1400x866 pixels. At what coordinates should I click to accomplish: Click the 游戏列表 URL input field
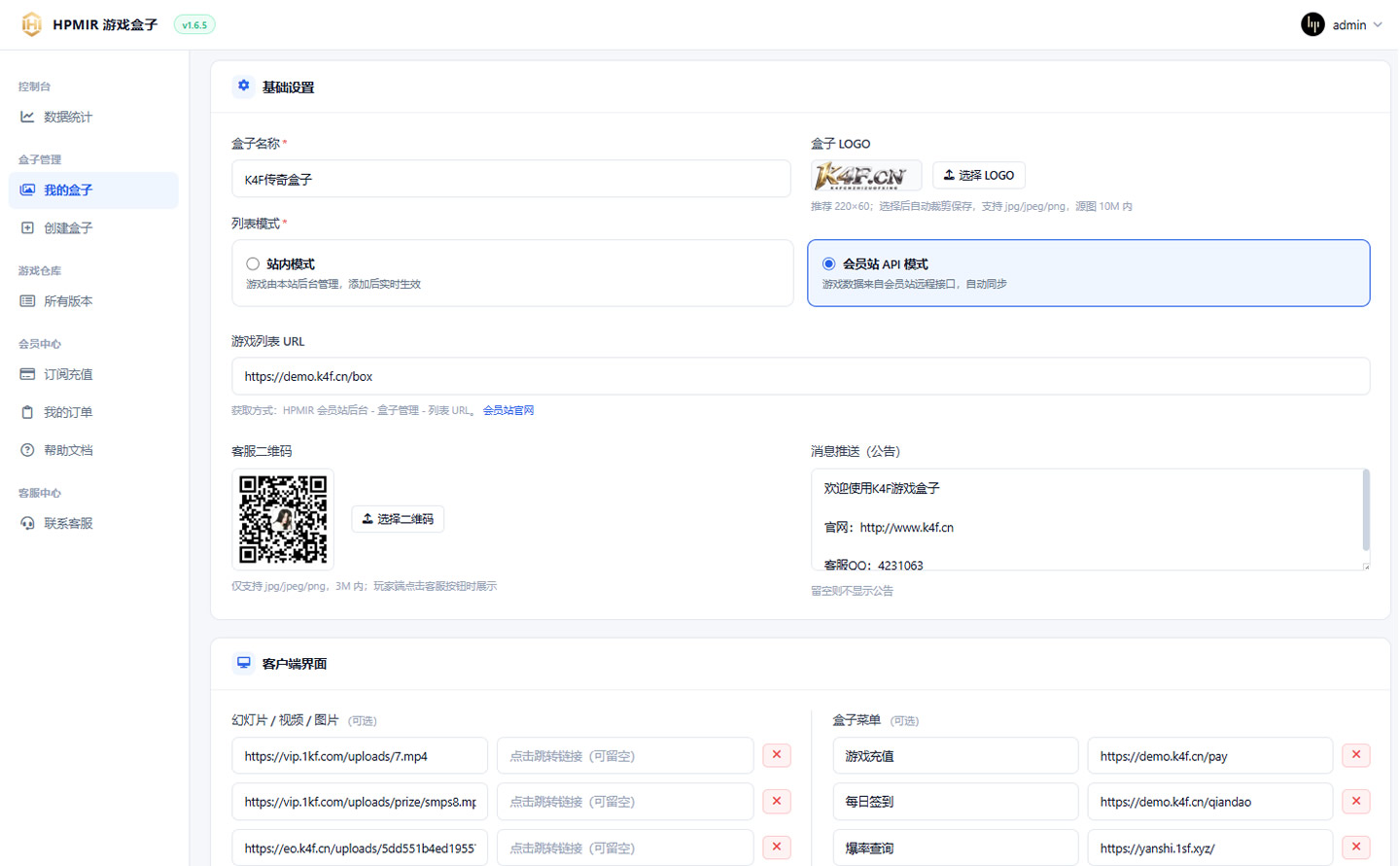point(801,376)
